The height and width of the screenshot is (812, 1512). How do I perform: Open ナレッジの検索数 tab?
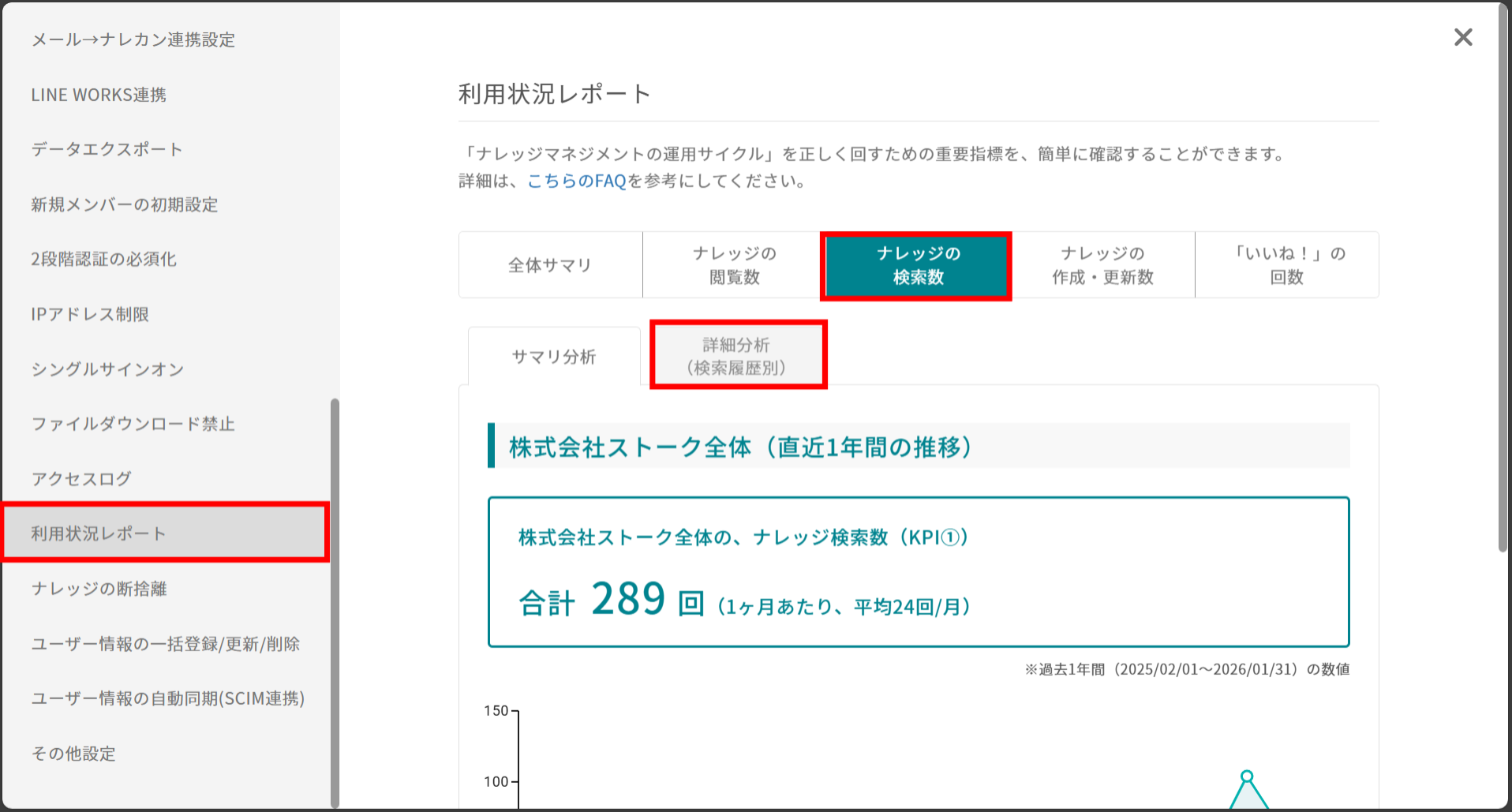click(916, 265)
